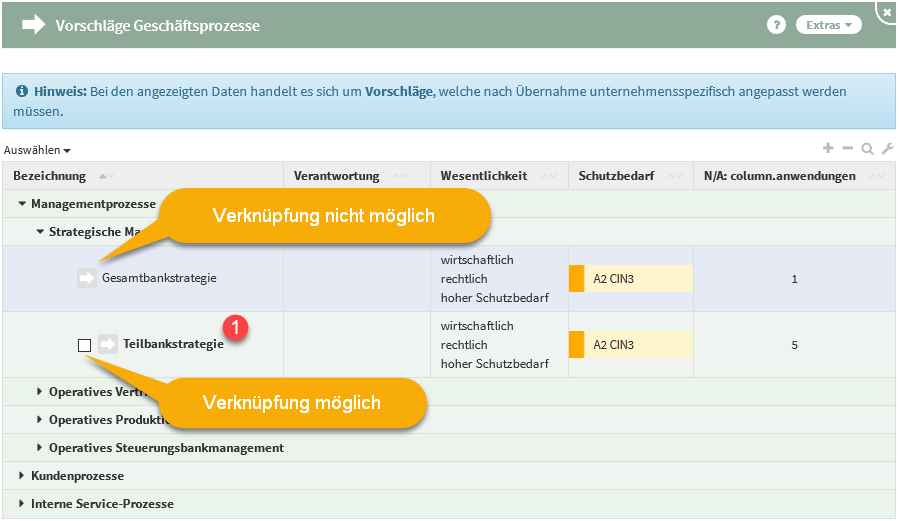Close the Vorschläge Geschäftsprozesse dialog
Image resolution: width=899 pixels, height=521 pixels.
click(887, 11)
